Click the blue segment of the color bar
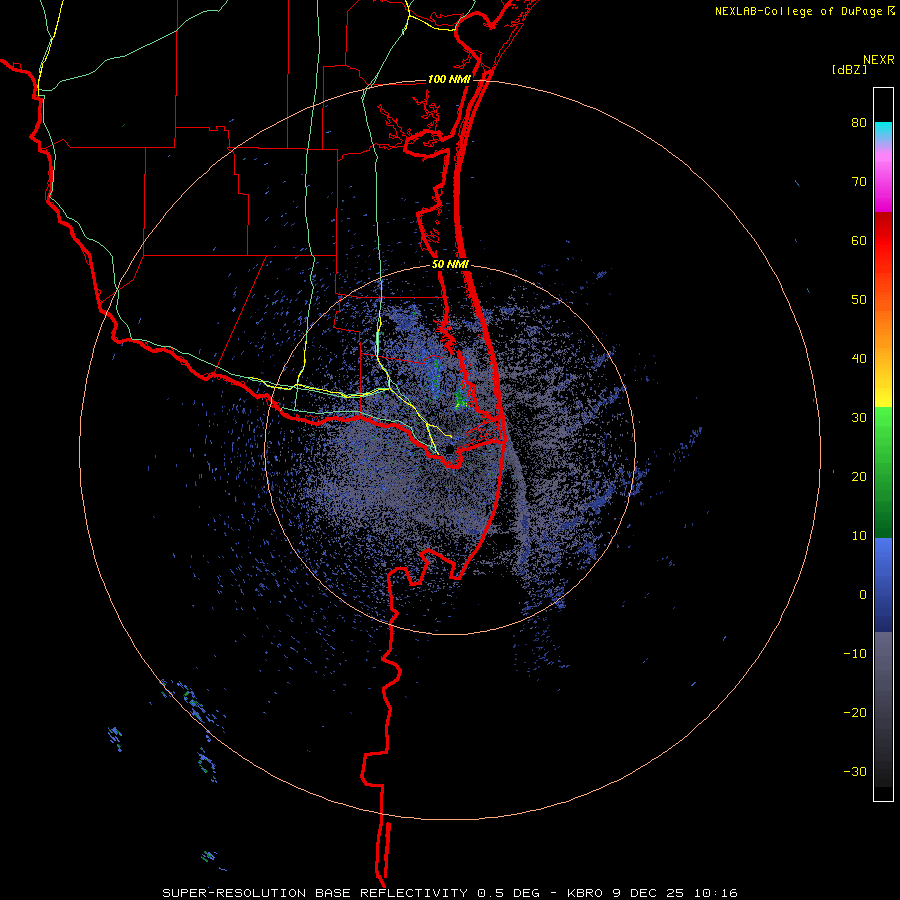The height and width of the screenshot is (900, 900). coord(883,585)
